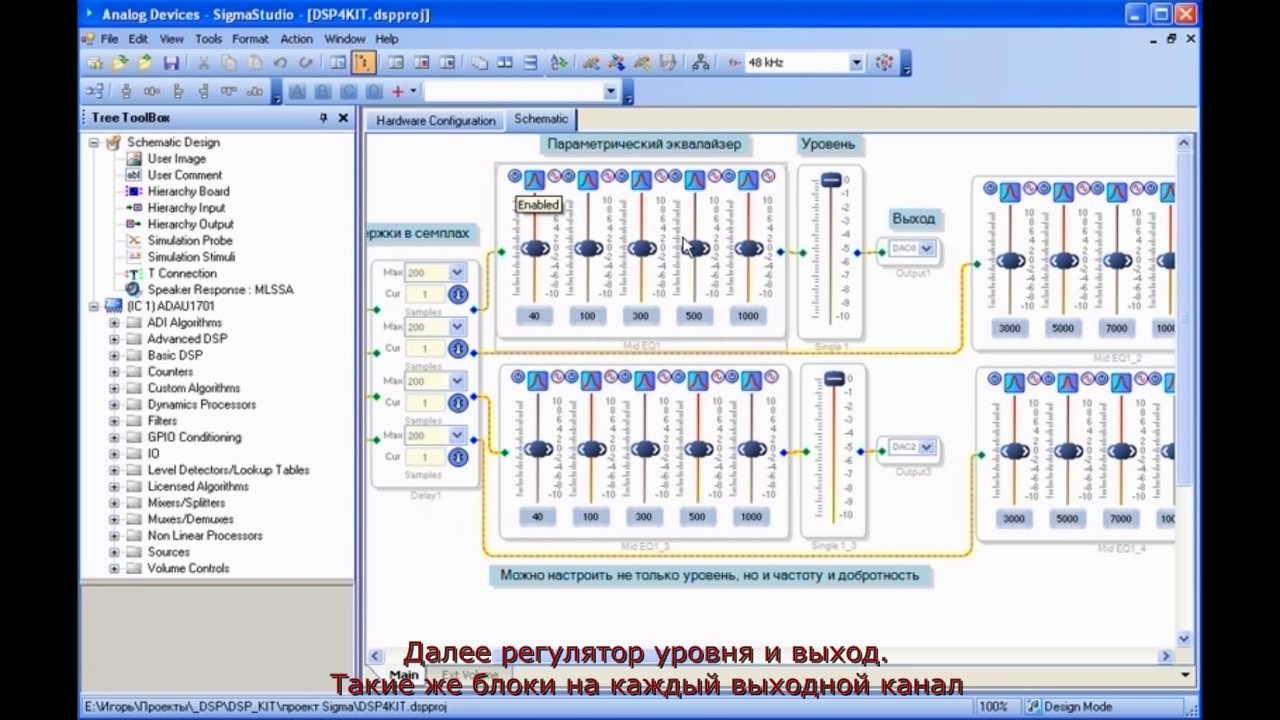The image size is (1280, 720).
Task: Open the first Max 200 delay dropdown
Action: pyautogui.click(x=457, y=272)
